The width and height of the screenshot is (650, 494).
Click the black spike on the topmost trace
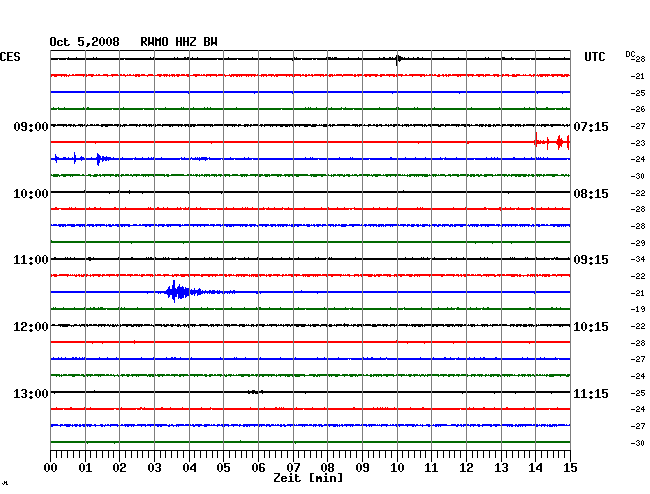[x=398, y=59]
